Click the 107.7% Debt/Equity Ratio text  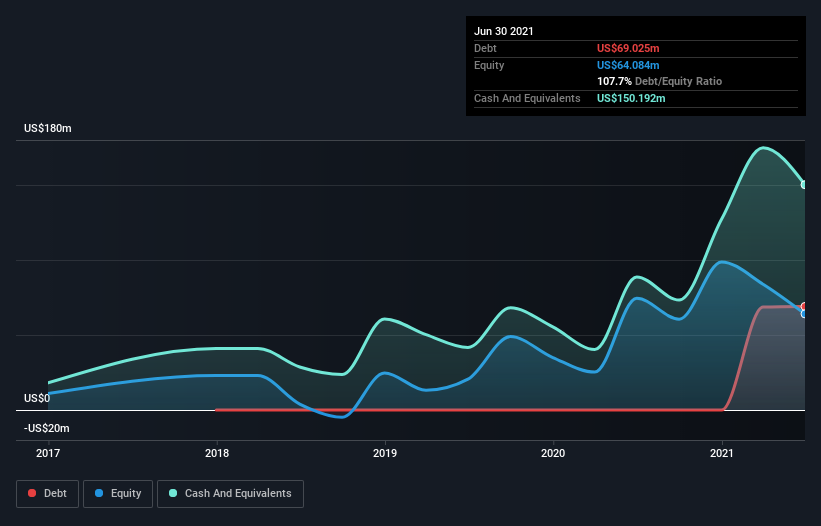point(659,82)
